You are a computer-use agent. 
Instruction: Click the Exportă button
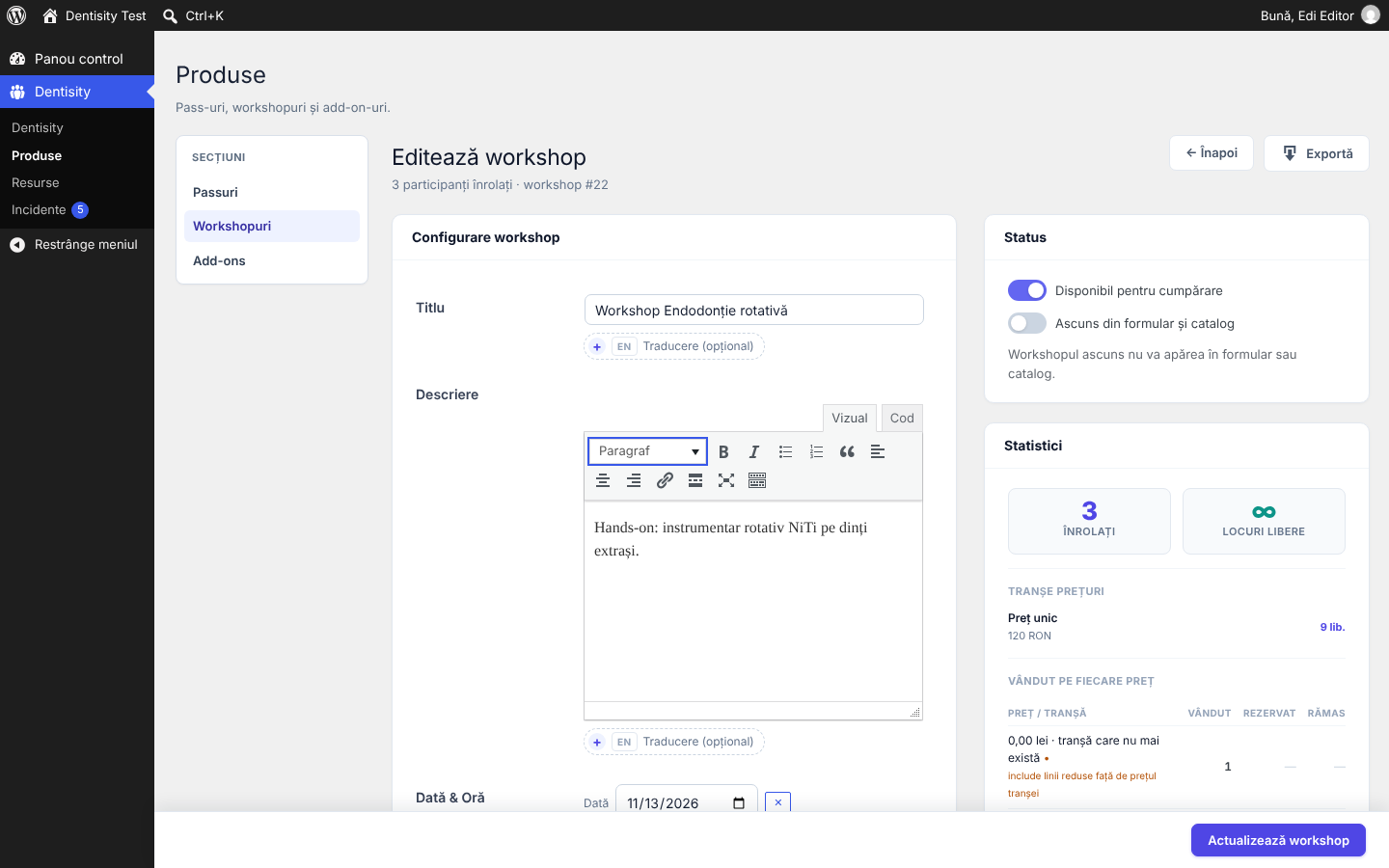(1317, 153)
